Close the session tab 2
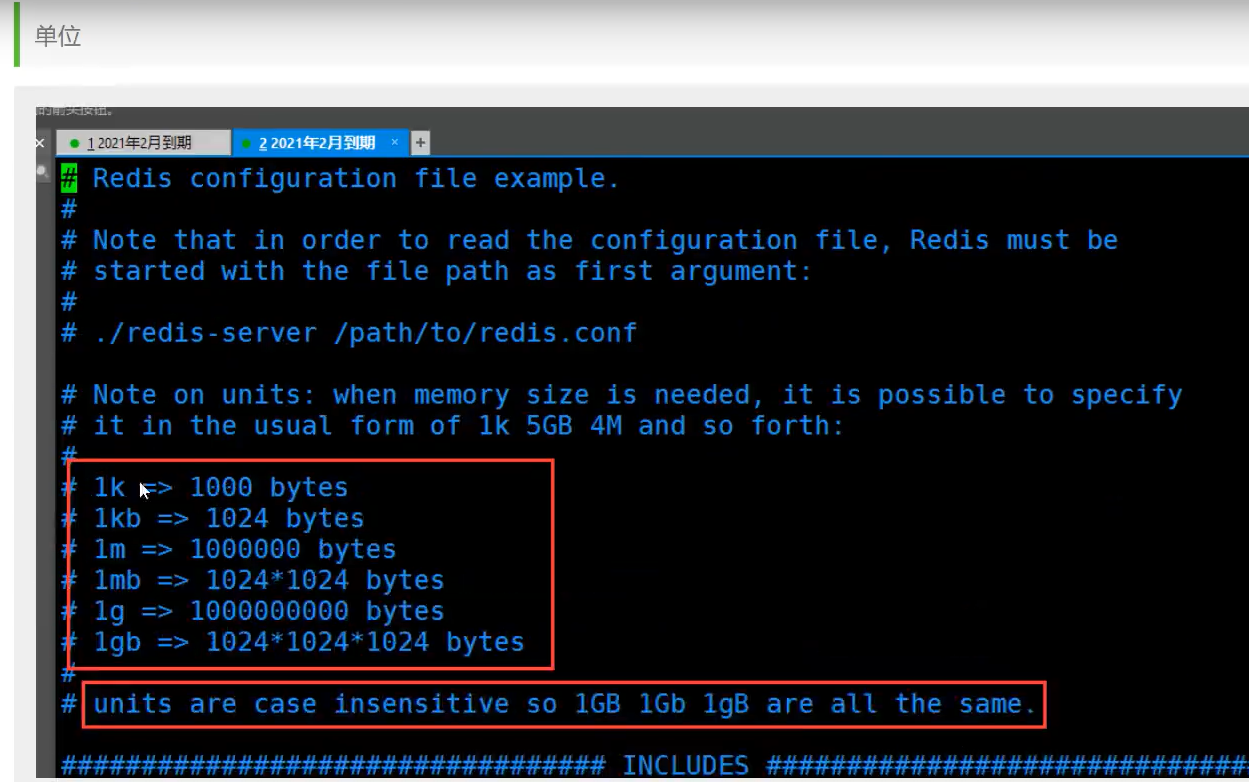The image size is (1249, 782). [394, 143]
